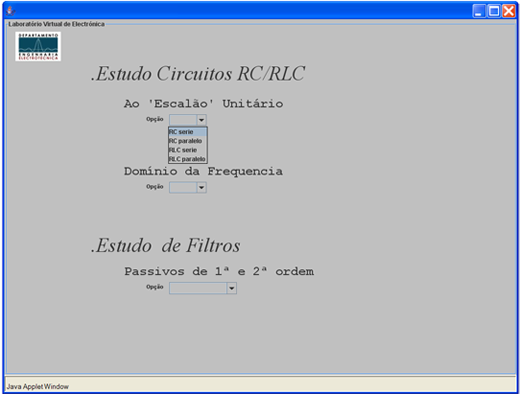Collapse the Escalão Unitário dropdown arrow
The image size is (520, 394).
coord(201,120)
